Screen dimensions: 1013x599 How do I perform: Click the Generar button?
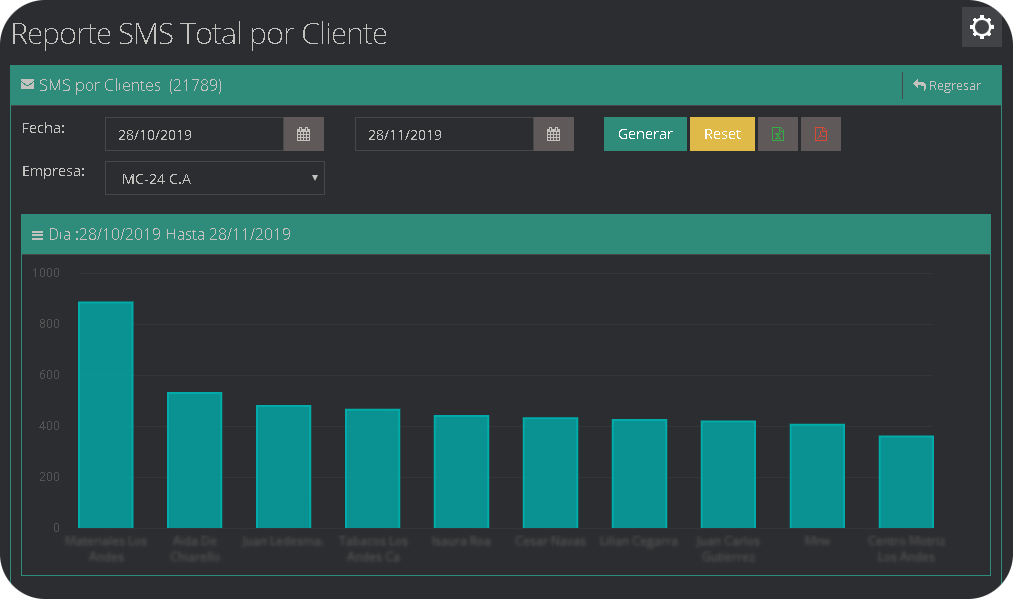[645, 133]
